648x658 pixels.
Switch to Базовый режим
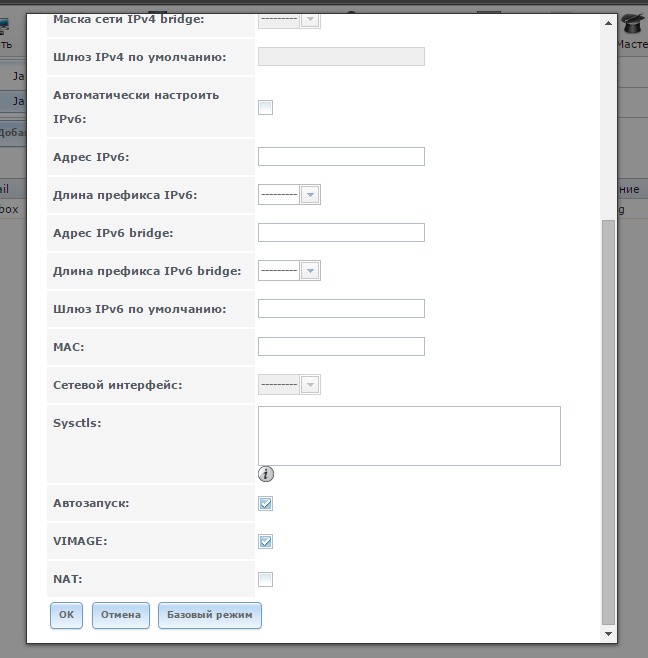coord(210,615)
